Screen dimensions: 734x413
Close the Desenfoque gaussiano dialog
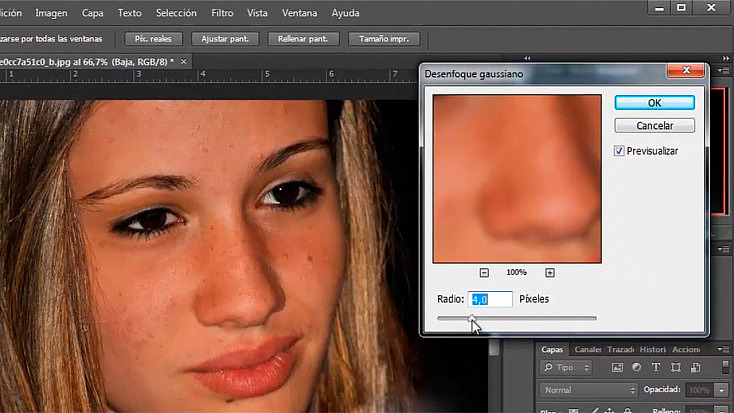tap(686, 70)
